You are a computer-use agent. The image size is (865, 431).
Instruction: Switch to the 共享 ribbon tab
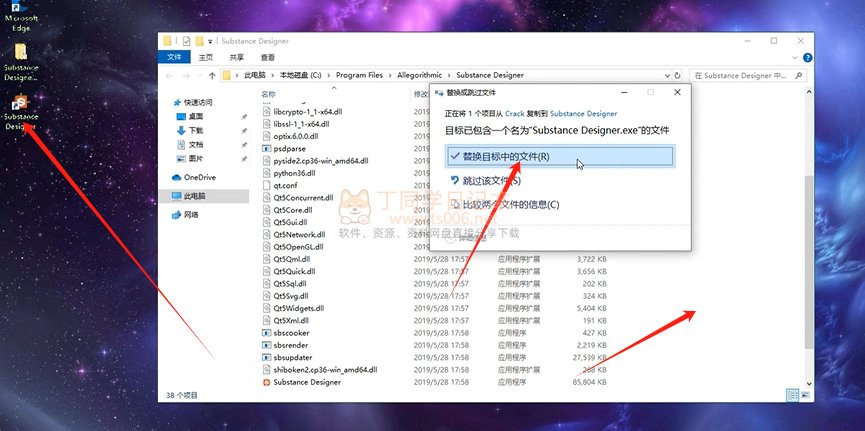237,57
